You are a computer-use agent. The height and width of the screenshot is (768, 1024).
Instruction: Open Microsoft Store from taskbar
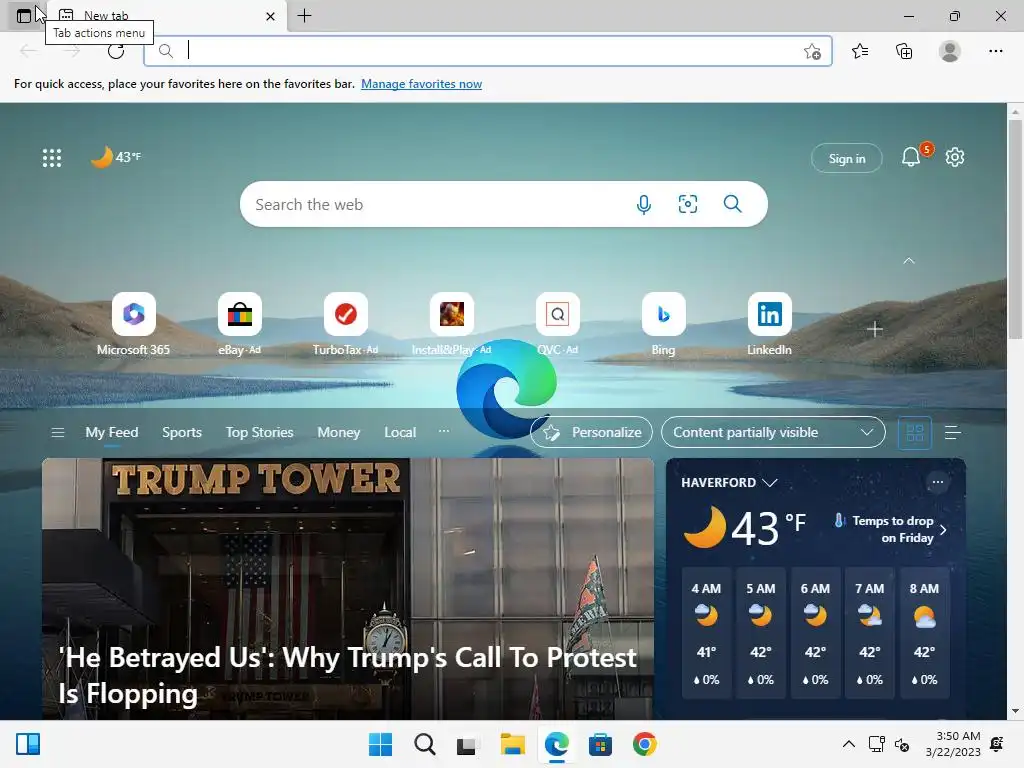point(600,744)
